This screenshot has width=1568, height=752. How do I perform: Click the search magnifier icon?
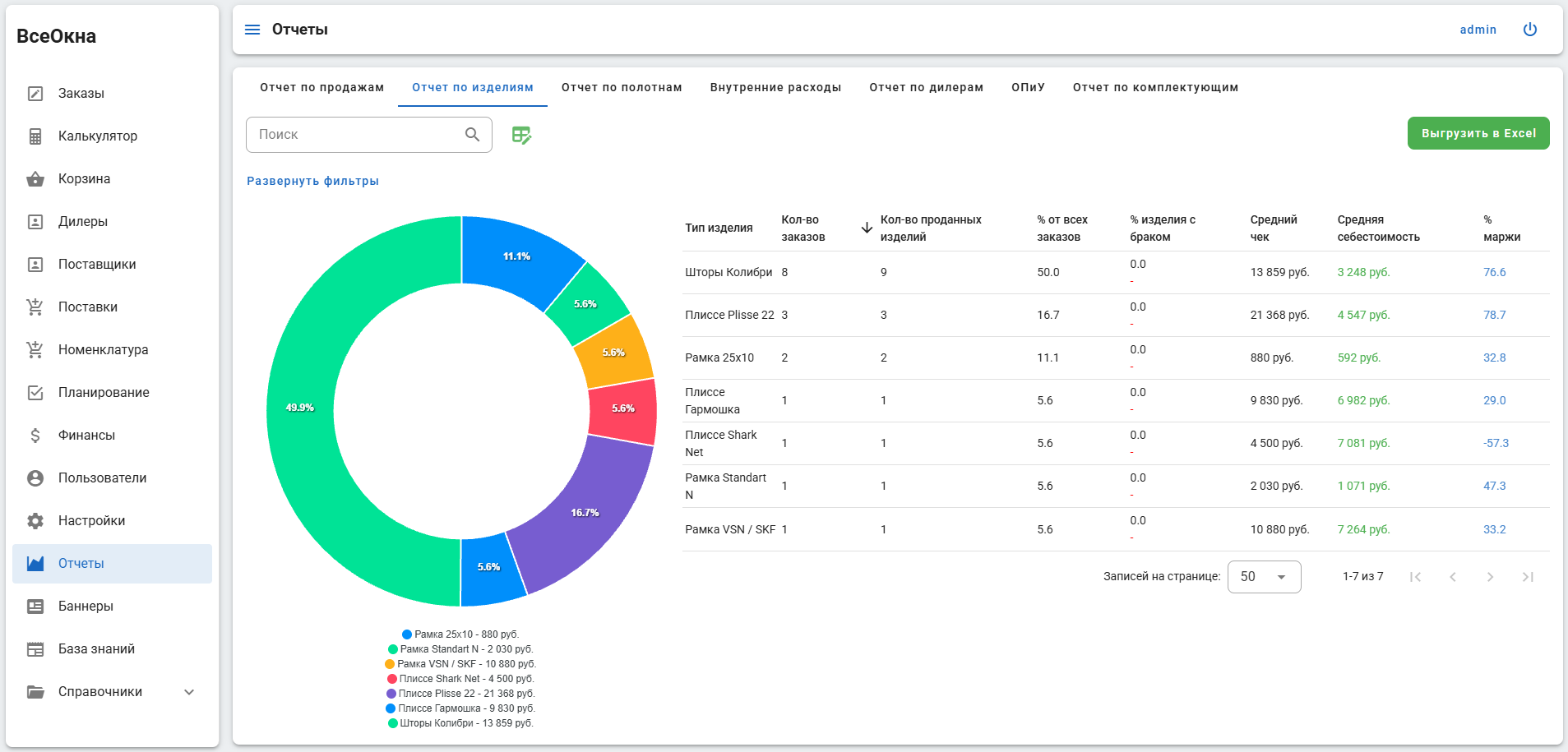pyautogui.click(x=473, y=135)
